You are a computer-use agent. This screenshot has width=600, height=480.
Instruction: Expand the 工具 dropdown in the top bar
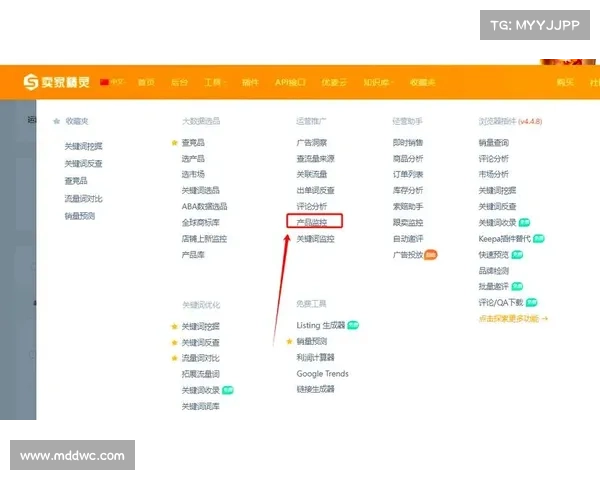coord(213,82)
